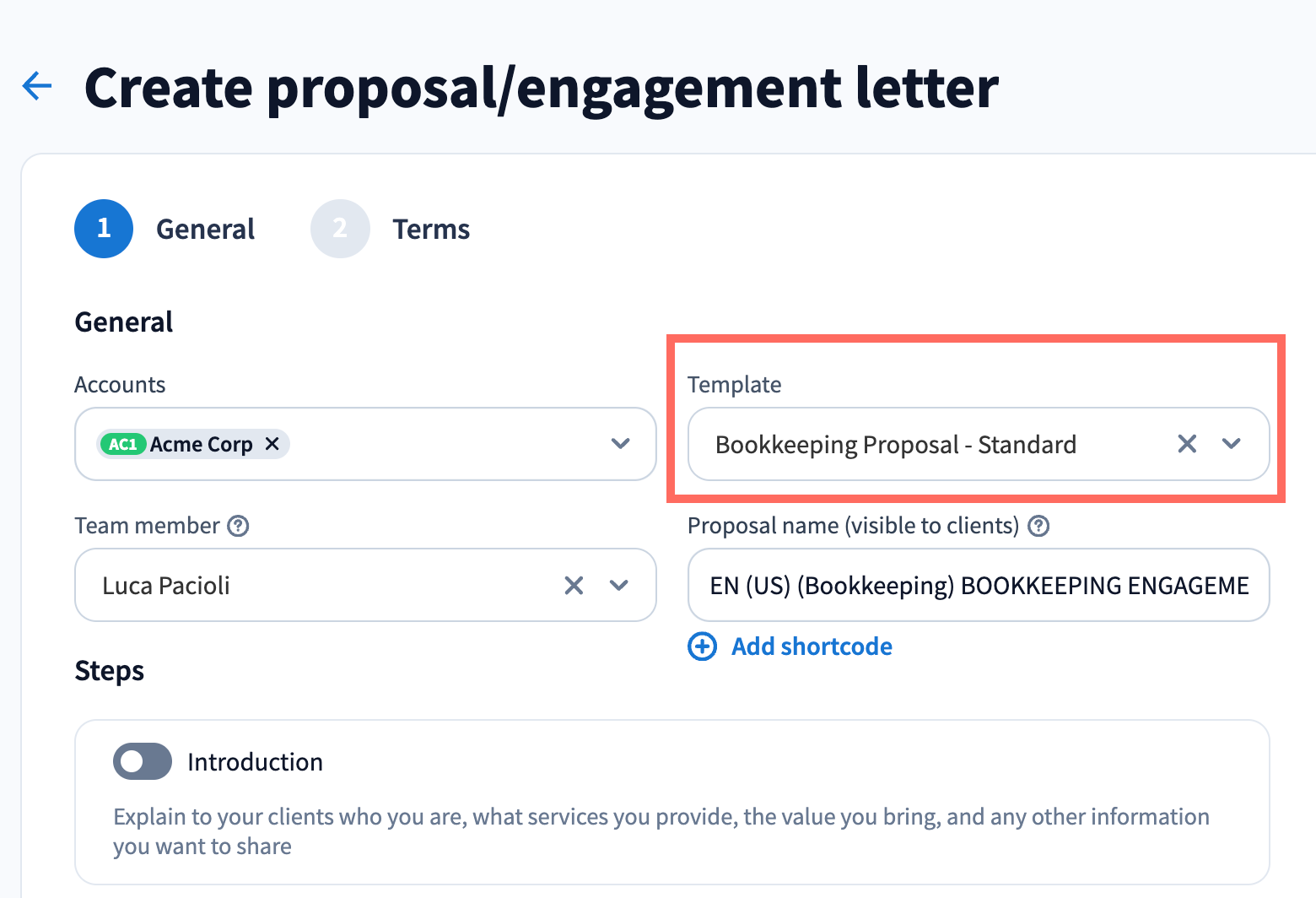The image size is (1316, 898).
Task: Open Proposal name help tooltip icon
Action: 1039,526
